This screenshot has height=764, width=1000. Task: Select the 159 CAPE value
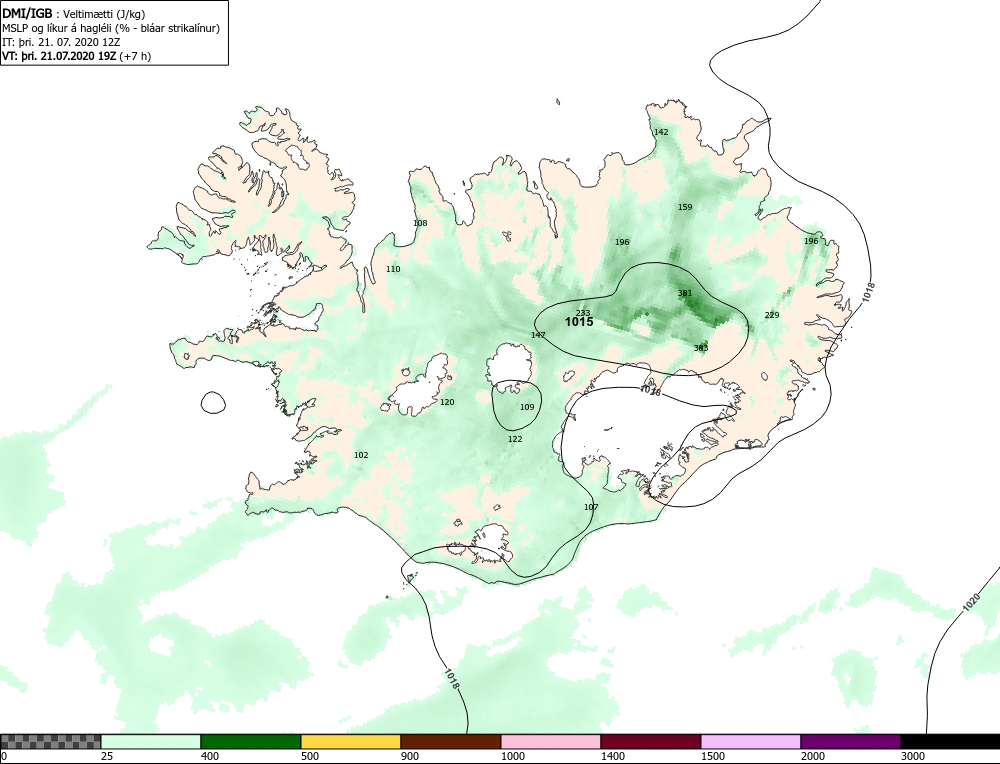click(685, 207)
